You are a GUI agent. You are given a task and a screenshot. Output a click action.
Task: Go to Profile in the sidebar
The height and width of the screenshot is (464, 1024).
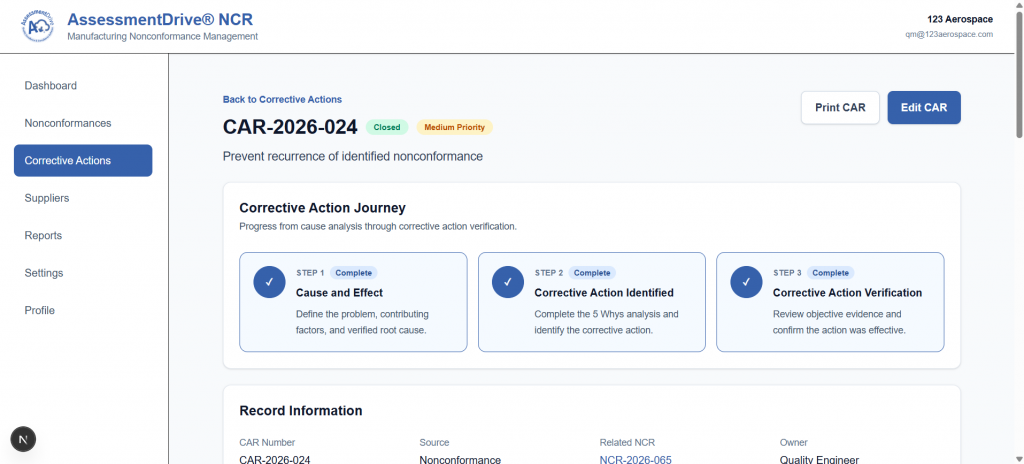[x=83, y=310]
